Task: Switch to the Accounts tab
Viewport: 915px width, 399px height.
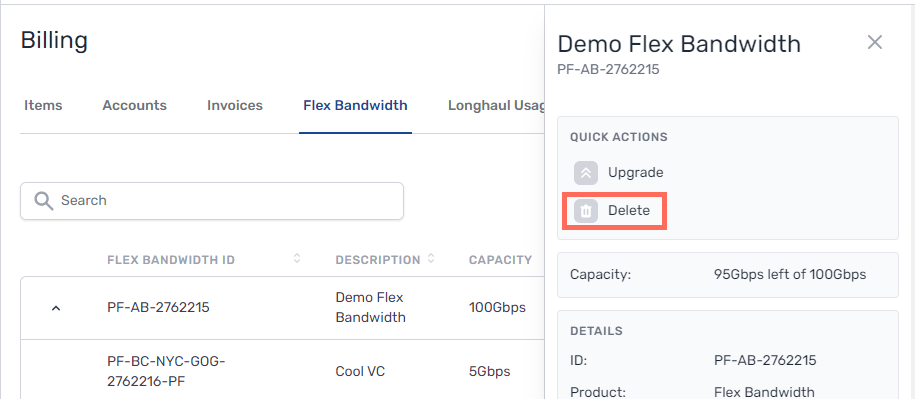Action: click(135, 106)
